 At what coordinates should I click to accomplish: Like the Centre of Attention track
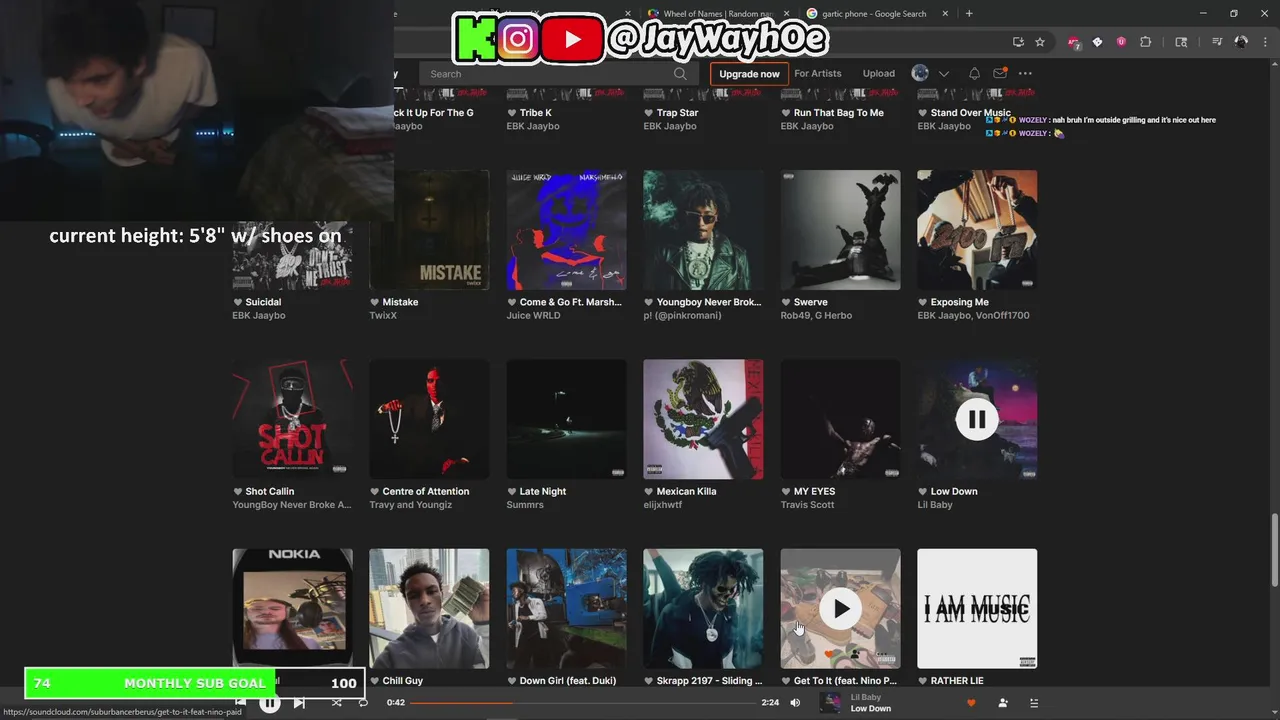[x=375, y=492]
